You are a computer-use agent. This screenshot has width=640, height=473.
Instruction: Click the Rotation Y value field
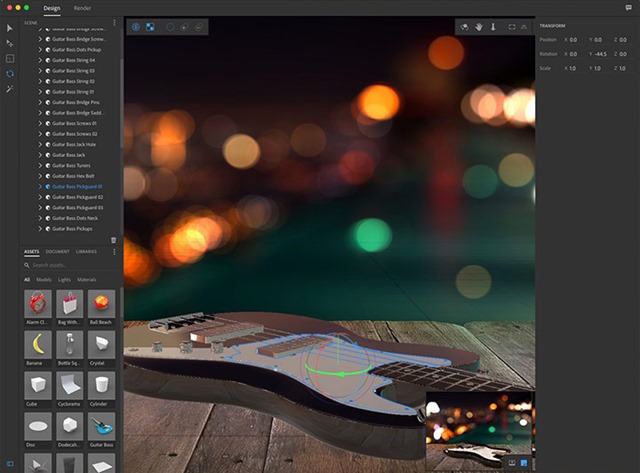click(x=600, y=54)
